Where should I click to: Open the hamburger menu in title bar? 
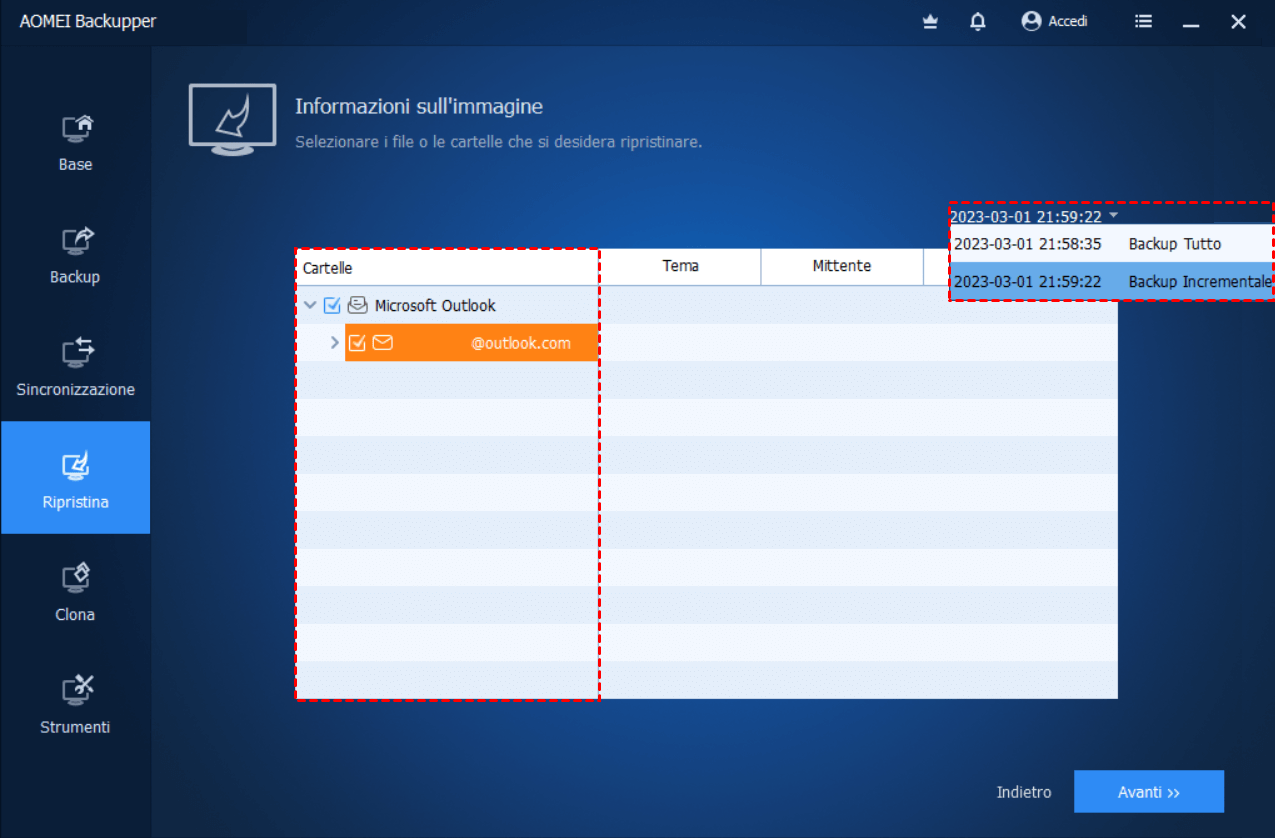pyautogui.click(x=1144, y=21)
